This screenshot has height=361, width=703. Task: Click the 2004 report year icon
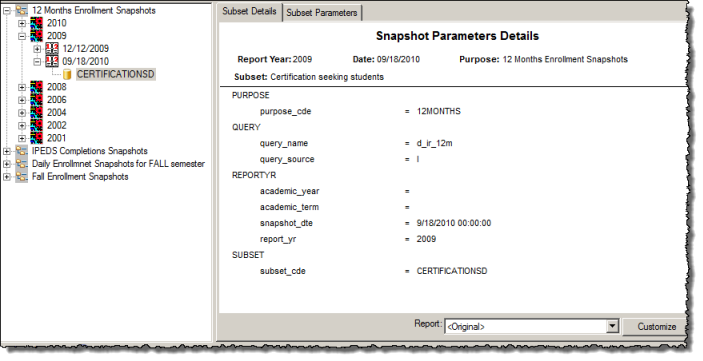click(x=37, y=113)
